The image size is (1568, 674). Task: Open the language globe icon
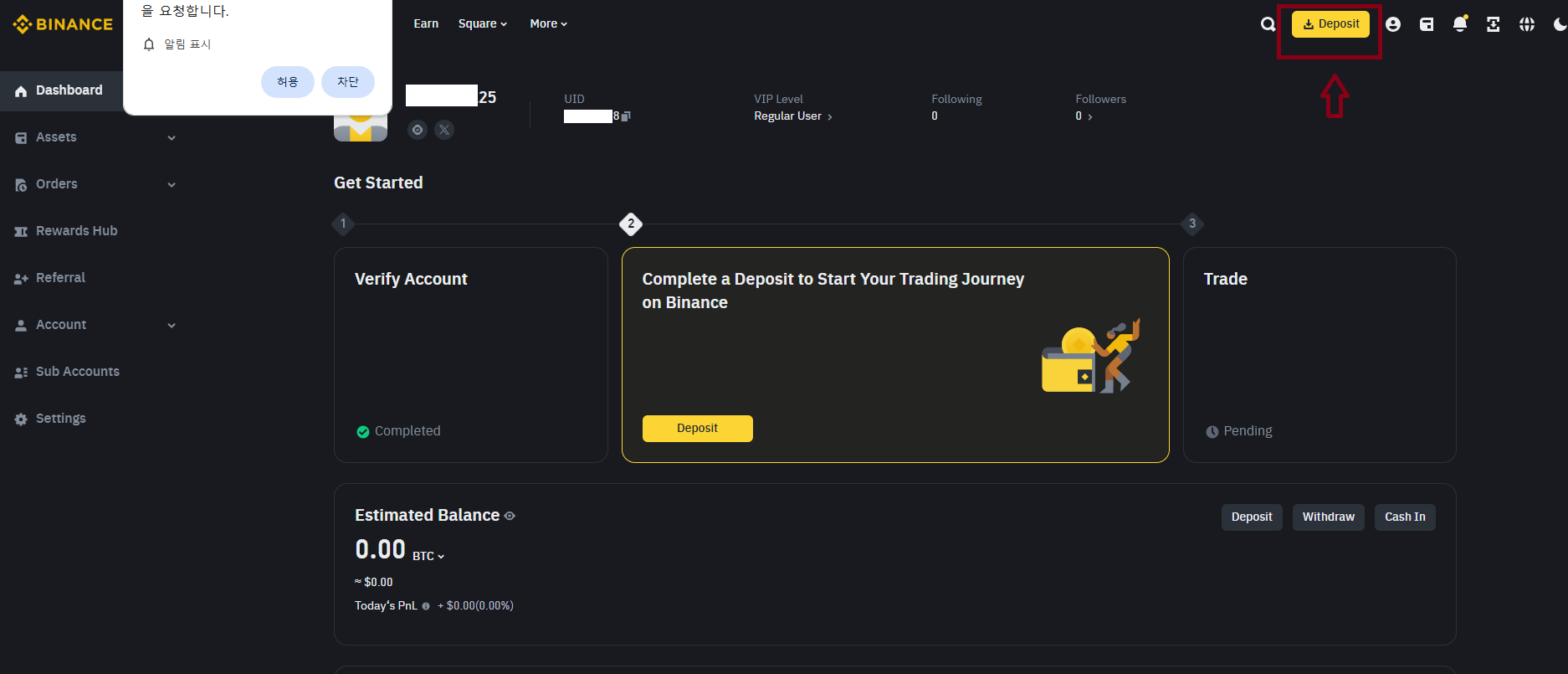[x=1527, y=24]
